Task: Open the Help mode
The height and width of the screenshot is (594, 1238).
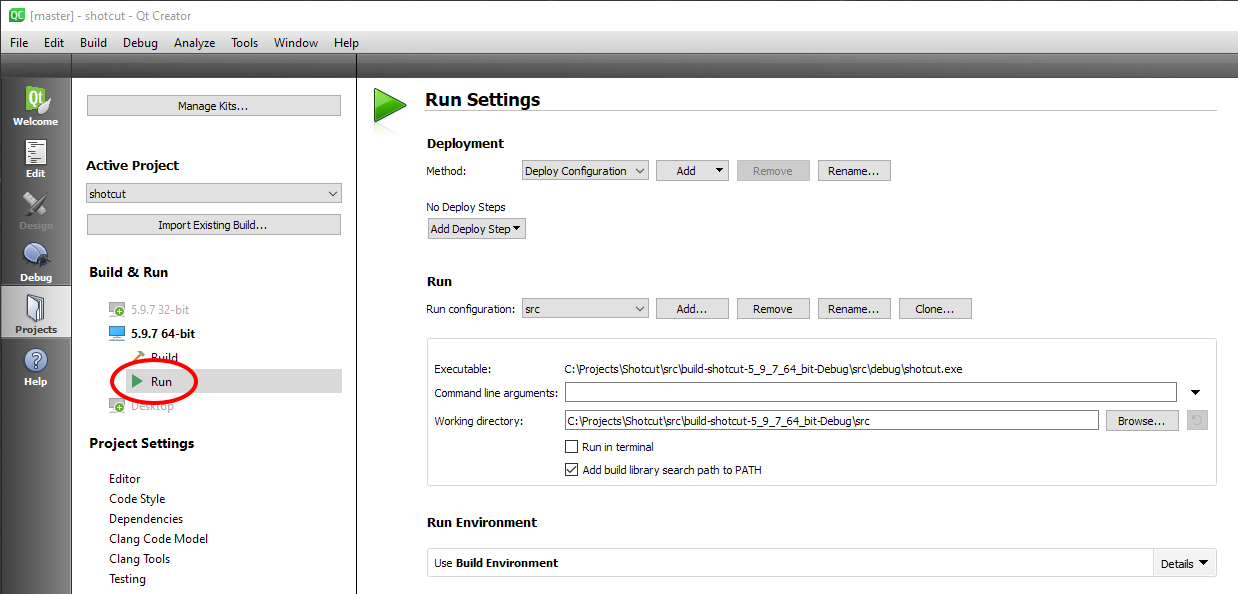Action: (x=35, y=366)
